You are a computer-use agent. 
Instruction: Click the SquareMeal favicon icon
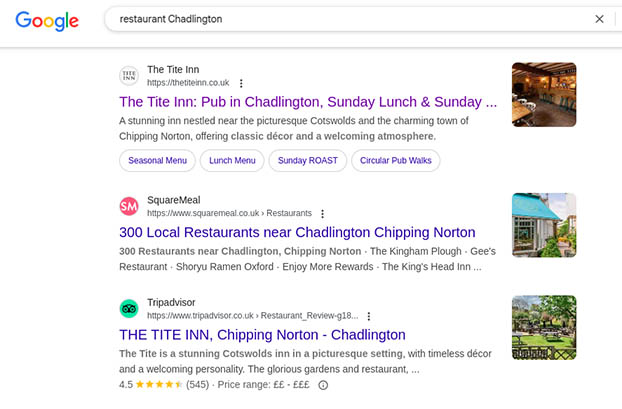click(129, 206)
